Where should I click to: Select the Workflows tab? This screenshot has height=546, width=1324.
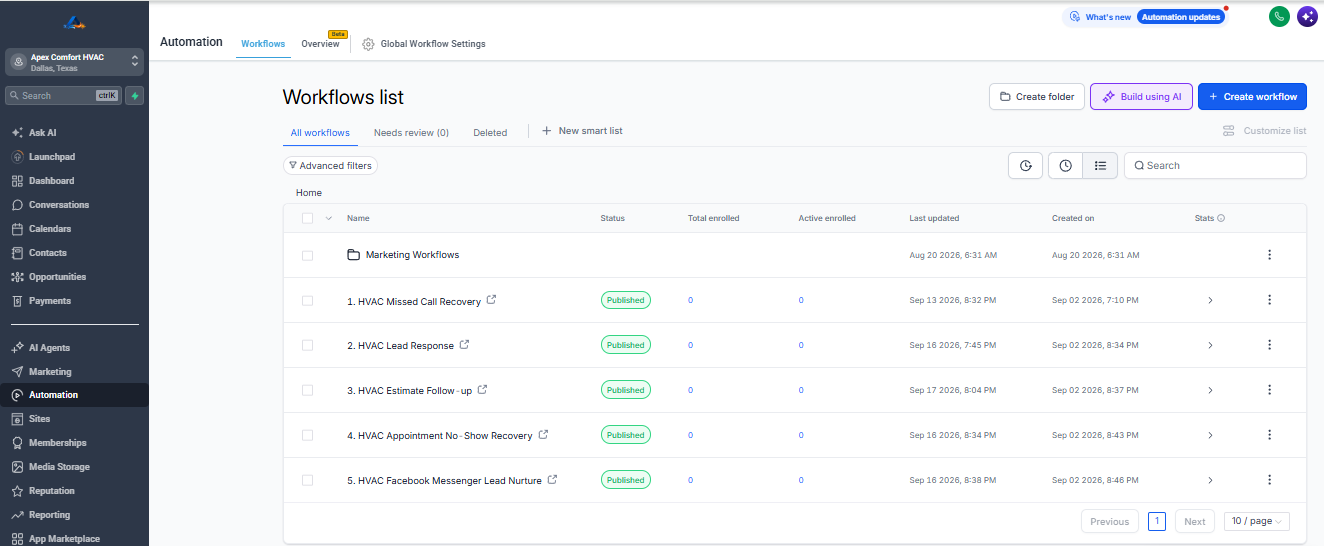click(x=263, y=44)
